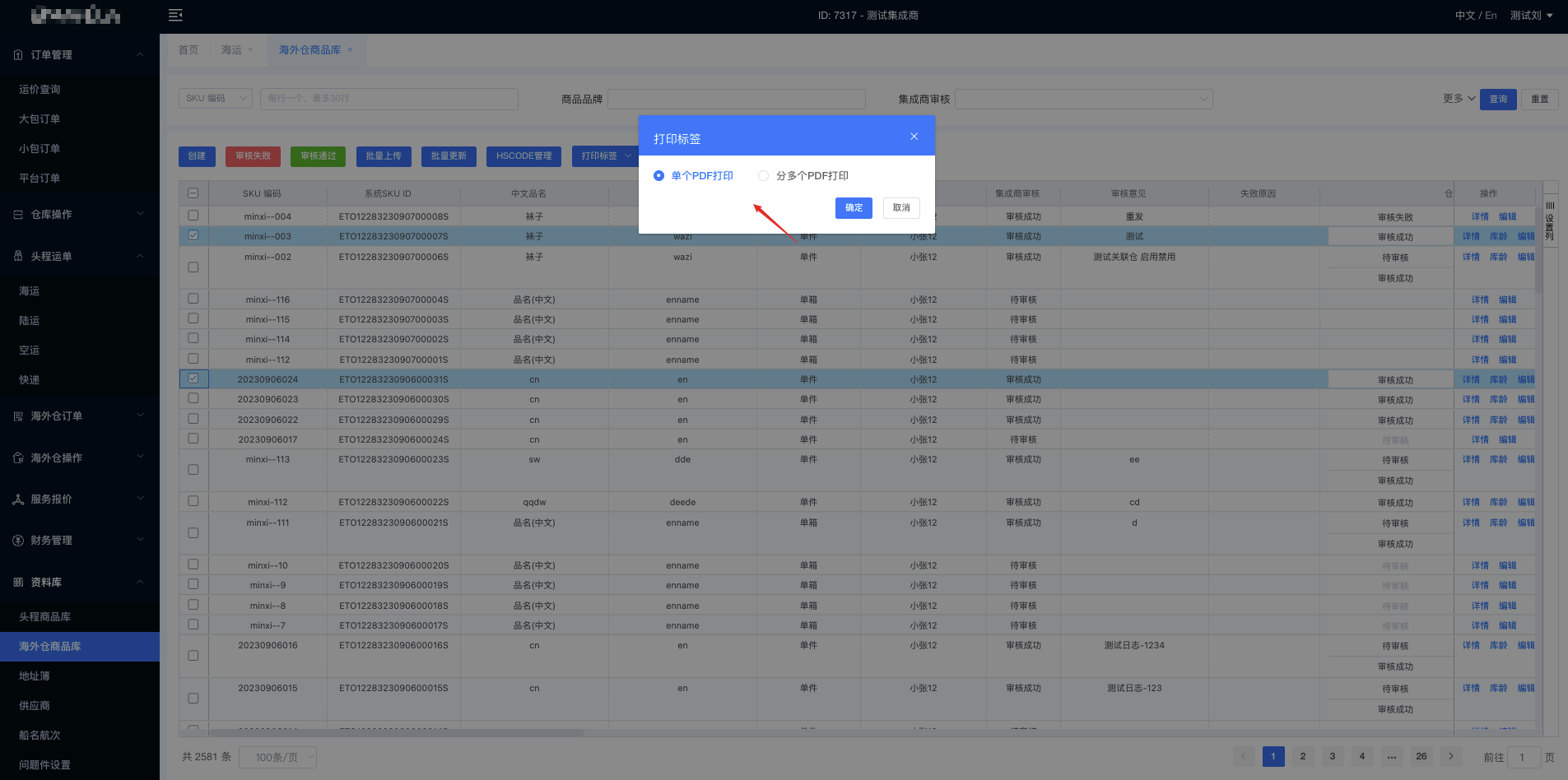Close the 打印标签 dialog with X icon
Screen dimensions: 1568x780
click(x=914, y=137)
